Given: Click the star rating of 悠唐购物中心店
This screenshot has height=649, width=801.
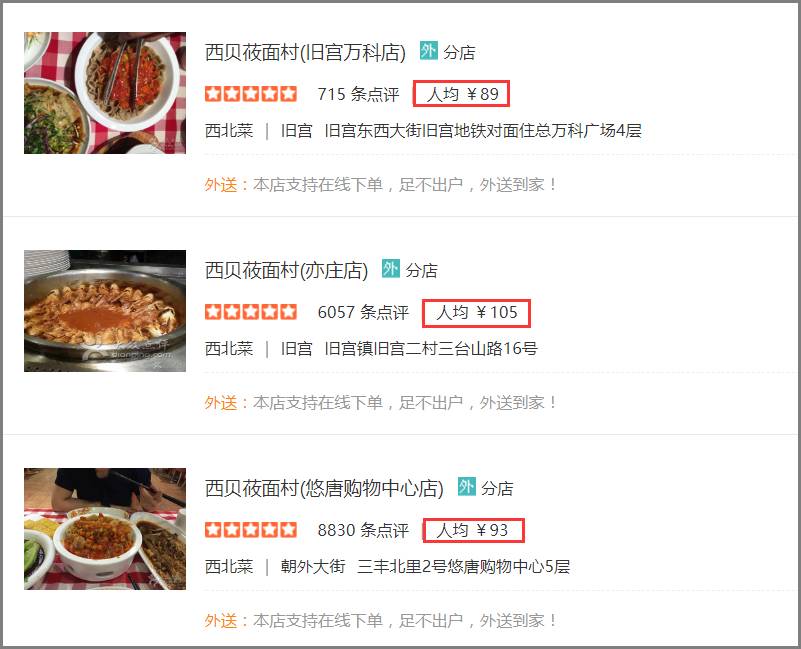Looking at the screenshot, I should (251, 530).
